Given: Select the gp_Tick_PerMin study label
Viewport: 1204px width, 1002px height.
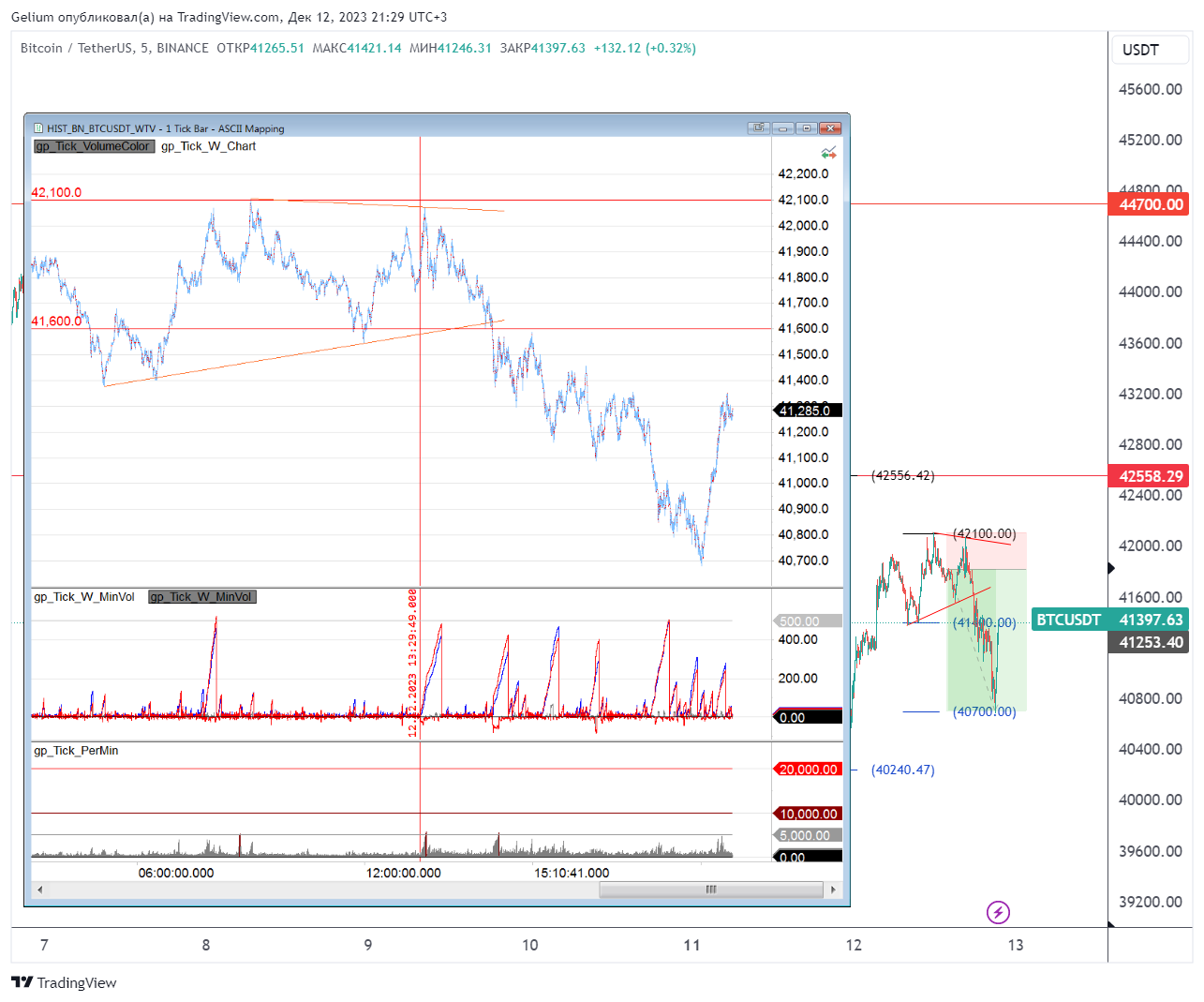Looking at the screenshot, I should point(76,751).
